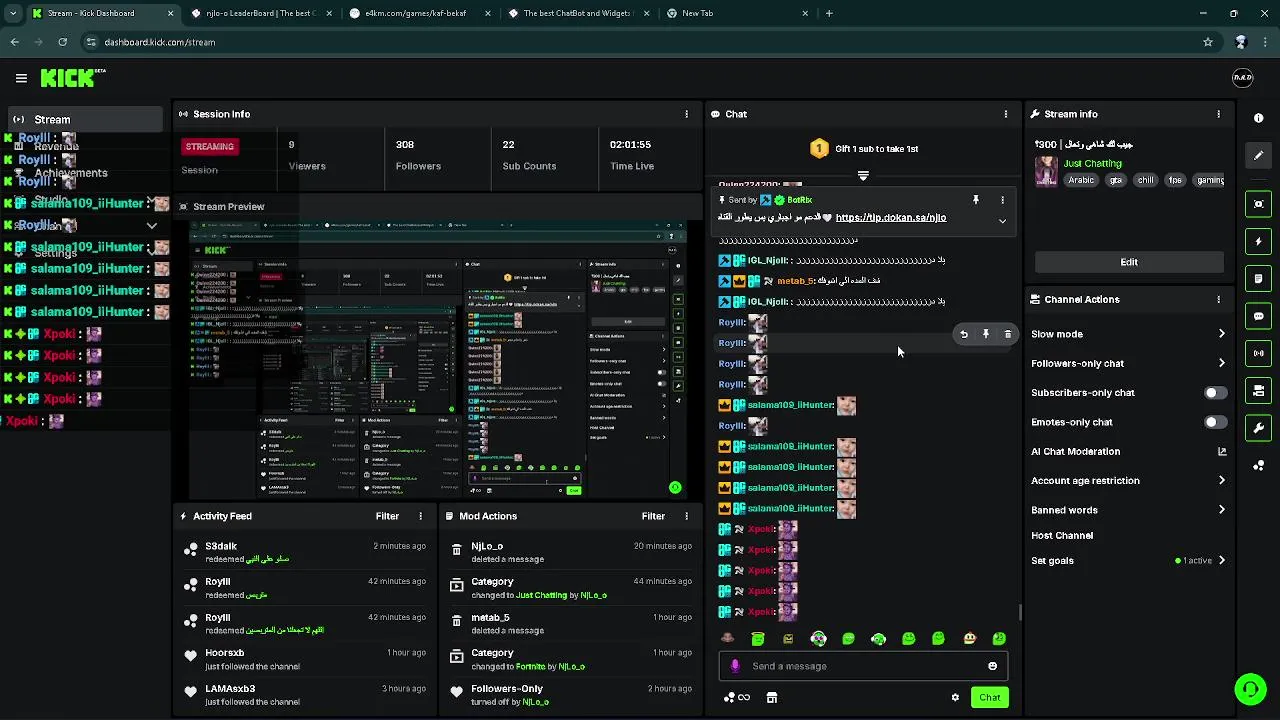1280x720 pixels.
Task: Click the browser address bar
Action: (640, 42)
